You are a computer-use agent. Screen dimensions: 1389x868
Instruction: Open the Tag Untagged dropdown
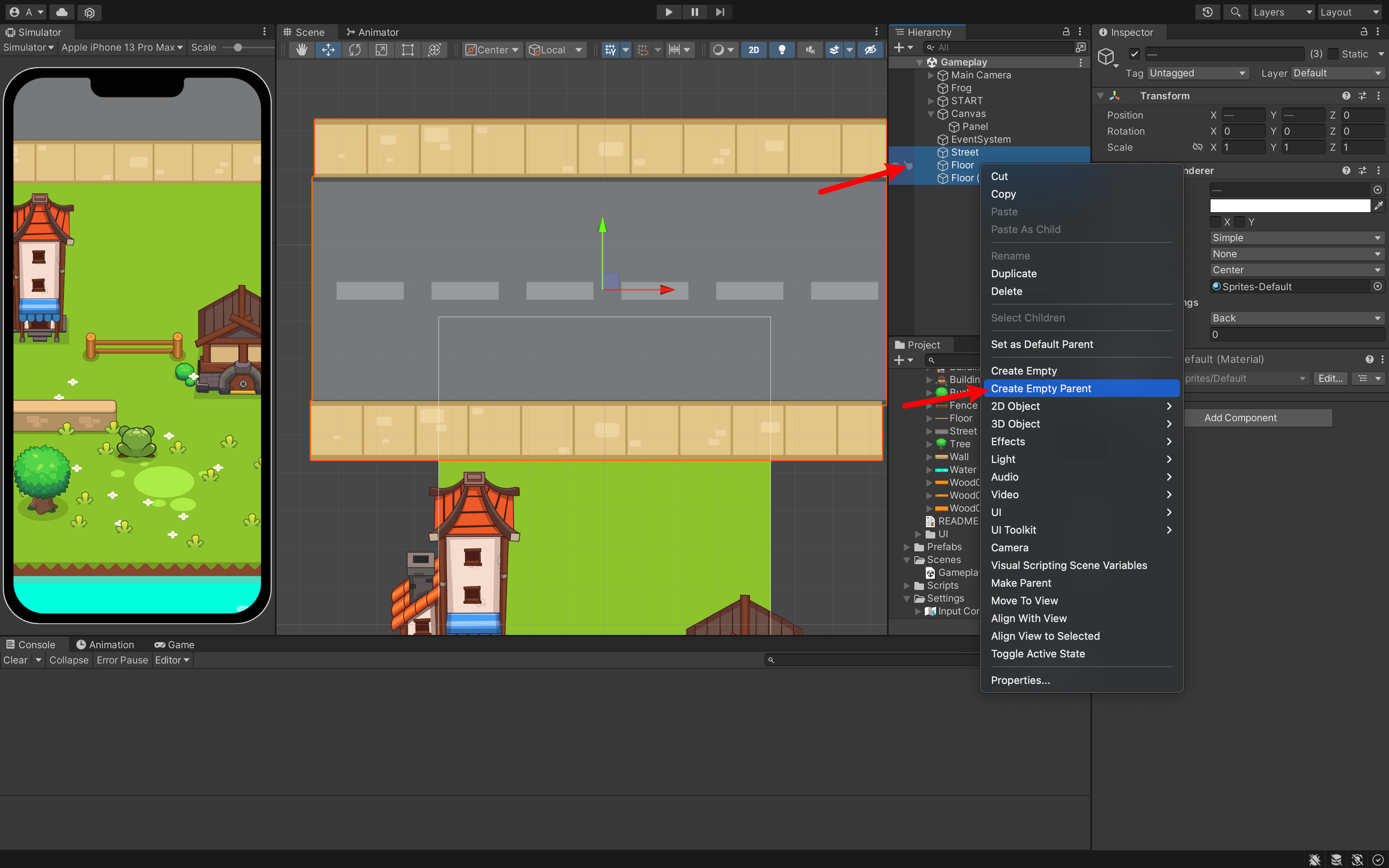1197,73
